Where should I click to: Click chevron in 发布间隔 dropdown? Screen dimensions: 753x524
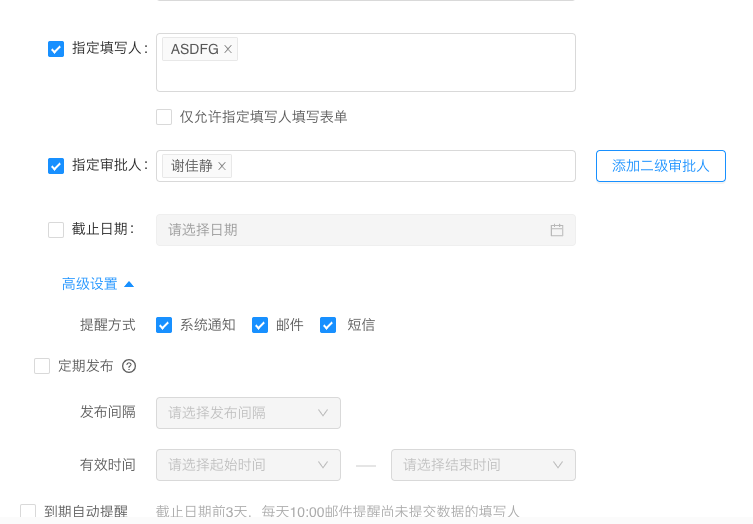(x=323, y=413)
